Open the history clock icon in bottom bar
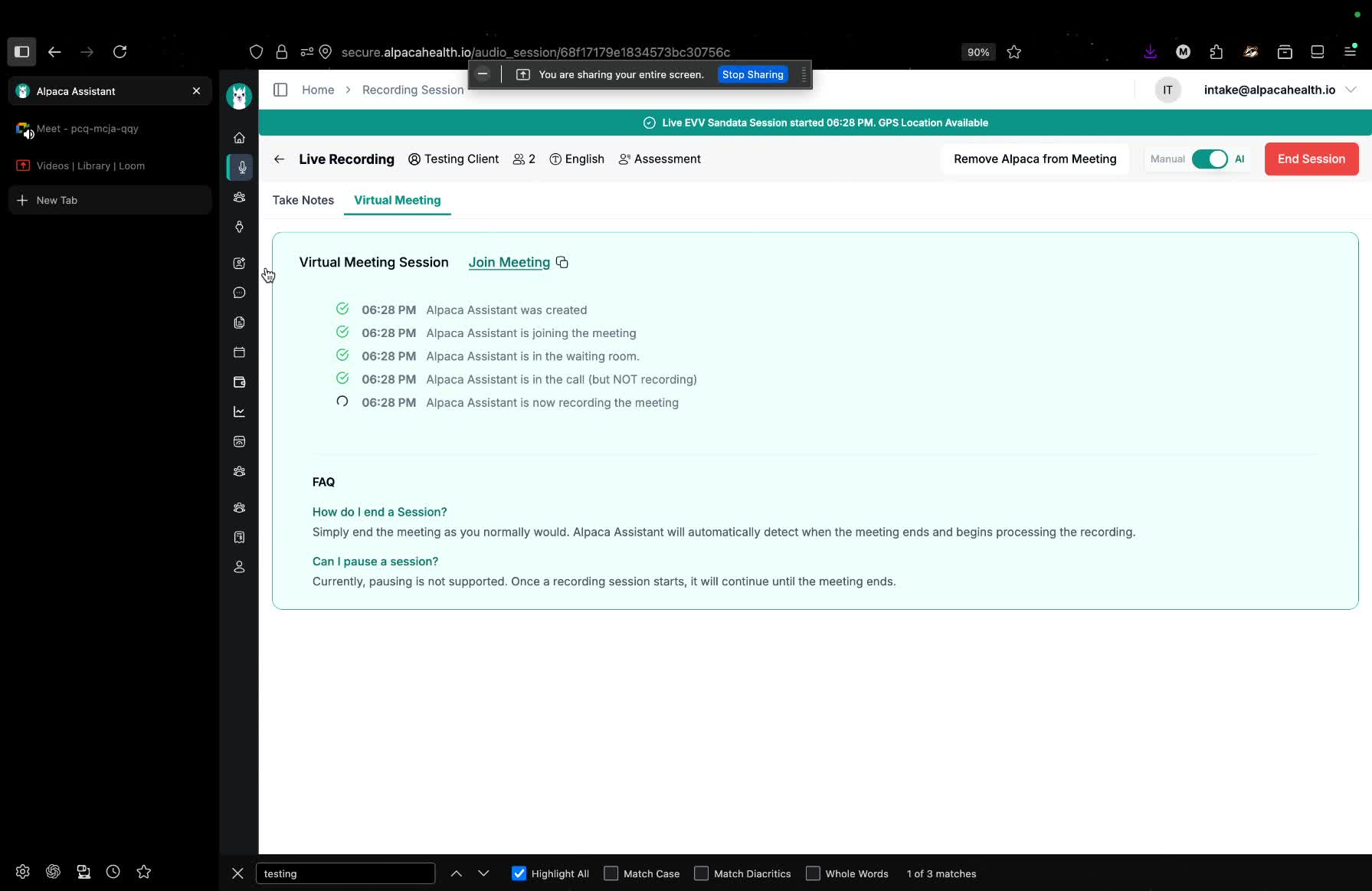Viewport: 1372px width, 891px height. [x=113, y=872]
